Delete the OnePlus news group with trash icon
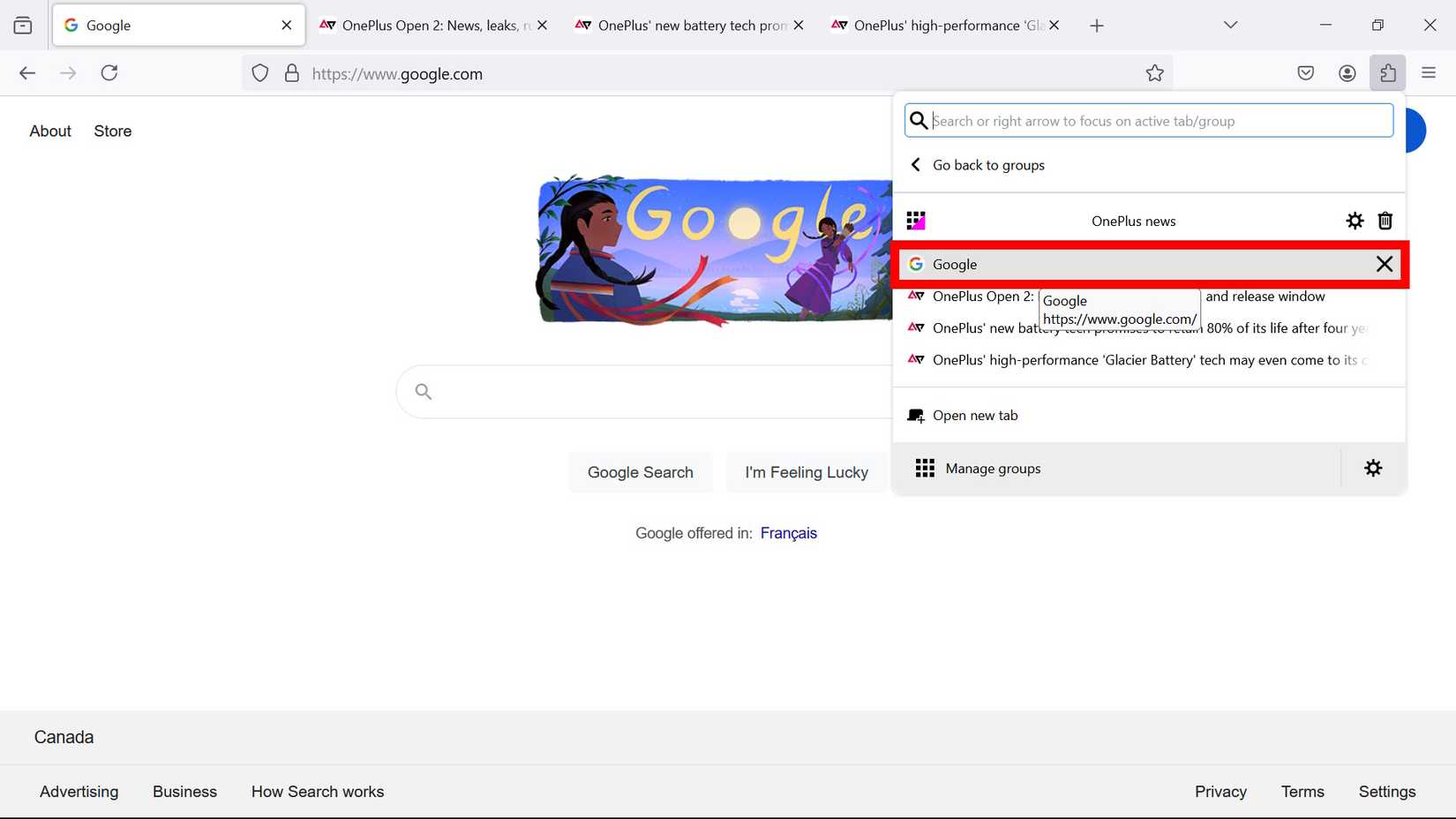 click(1385, 221)
